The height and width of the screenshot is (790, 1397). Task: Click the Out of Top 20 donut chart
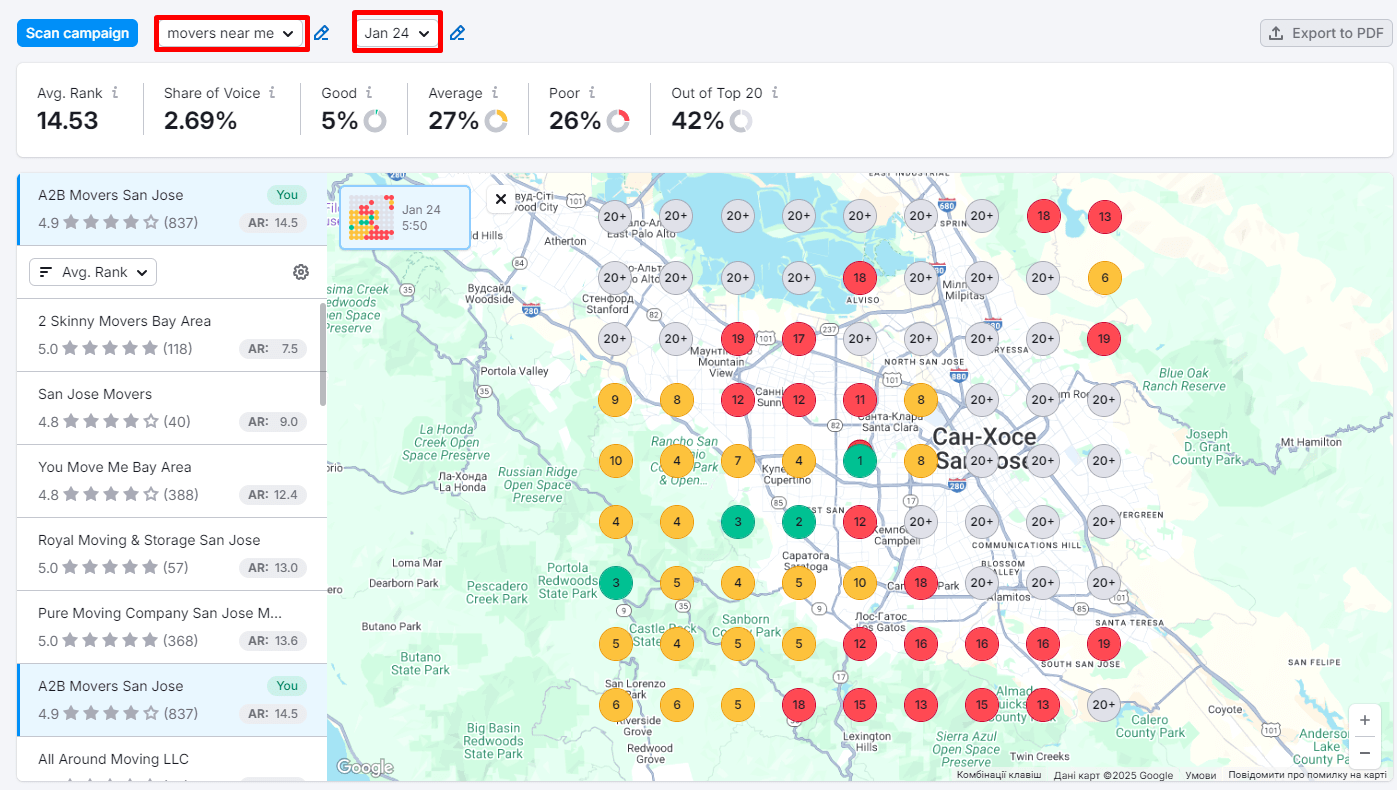(741, 121)
